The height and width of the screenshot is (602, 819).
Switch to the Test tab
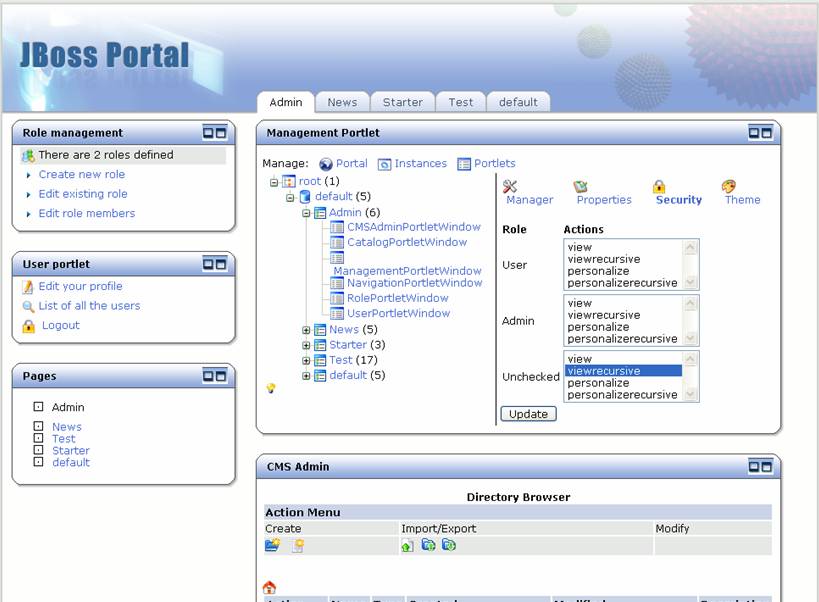point(461,102)
